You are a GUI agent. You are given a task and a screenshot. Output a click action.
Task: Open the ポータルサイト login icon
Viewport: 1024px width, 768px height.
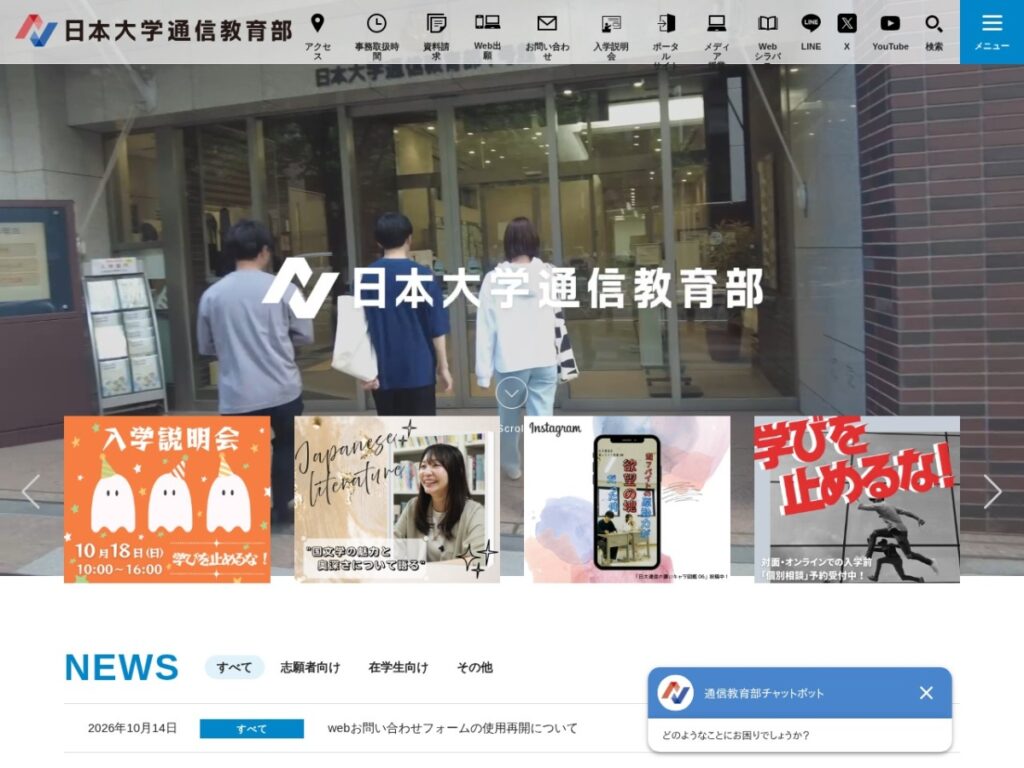coord(665,24)
